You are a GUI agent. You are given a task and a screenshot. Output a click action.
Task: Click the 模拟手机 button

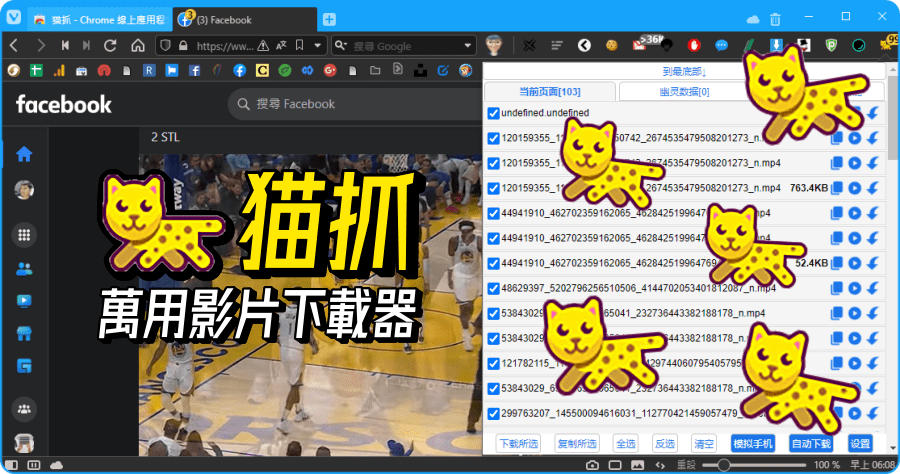pyautogui.click(x=753, y=444)
